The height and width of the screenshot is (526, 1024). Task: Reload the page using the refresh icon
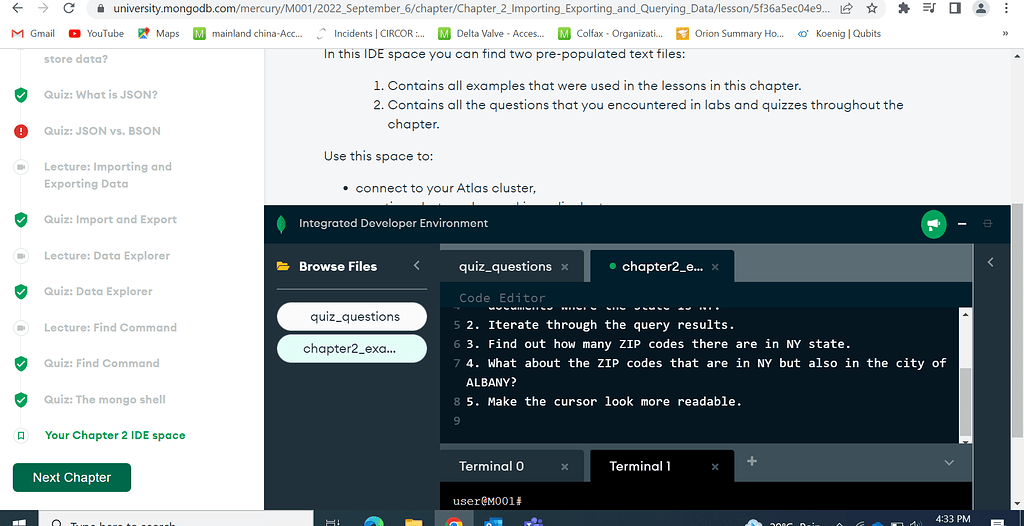tap(68, 8)
